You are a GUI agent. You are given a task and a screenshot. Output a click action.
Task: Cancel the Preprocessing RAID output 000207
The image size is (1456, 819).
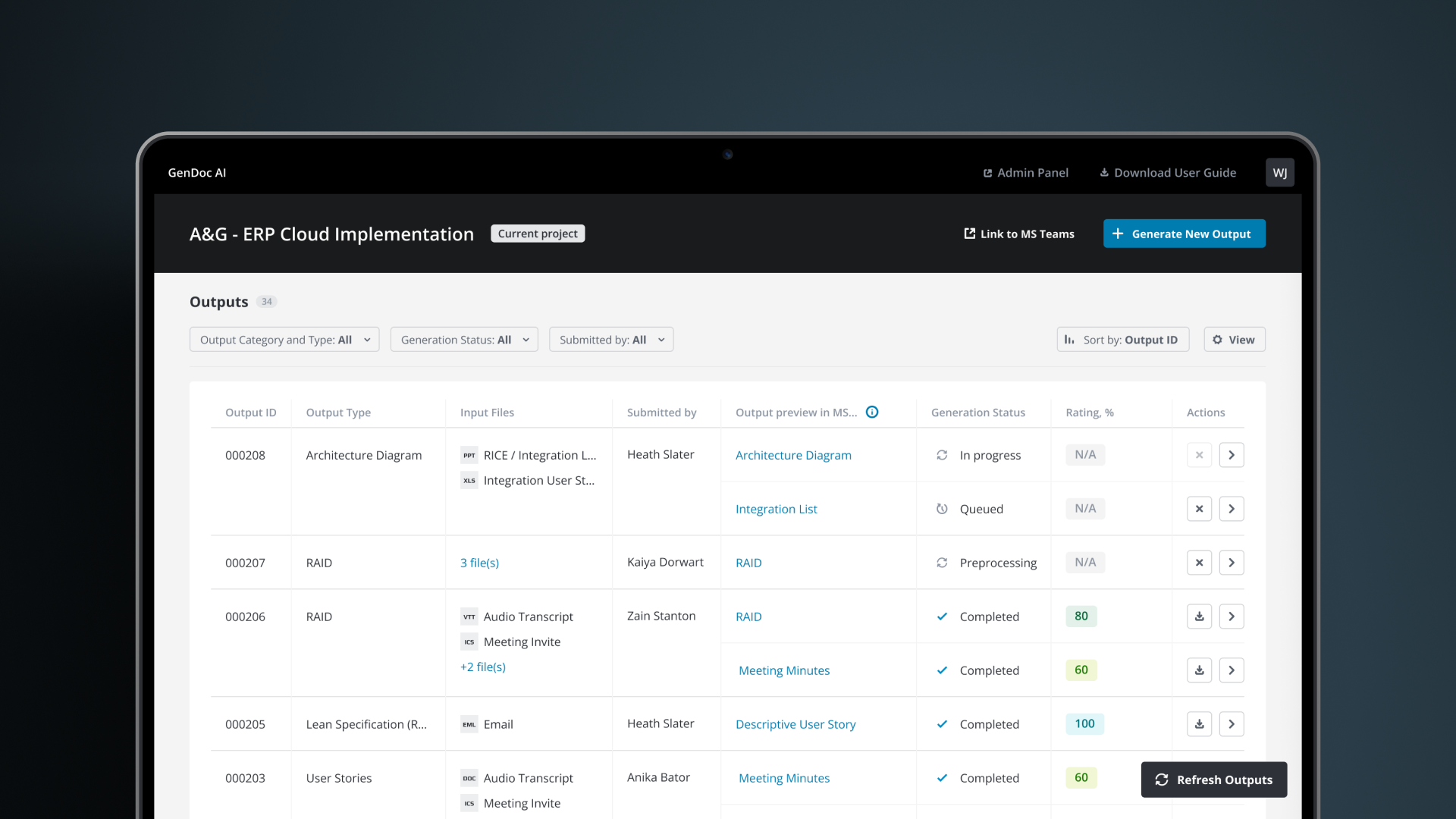tap(1199, 563)
